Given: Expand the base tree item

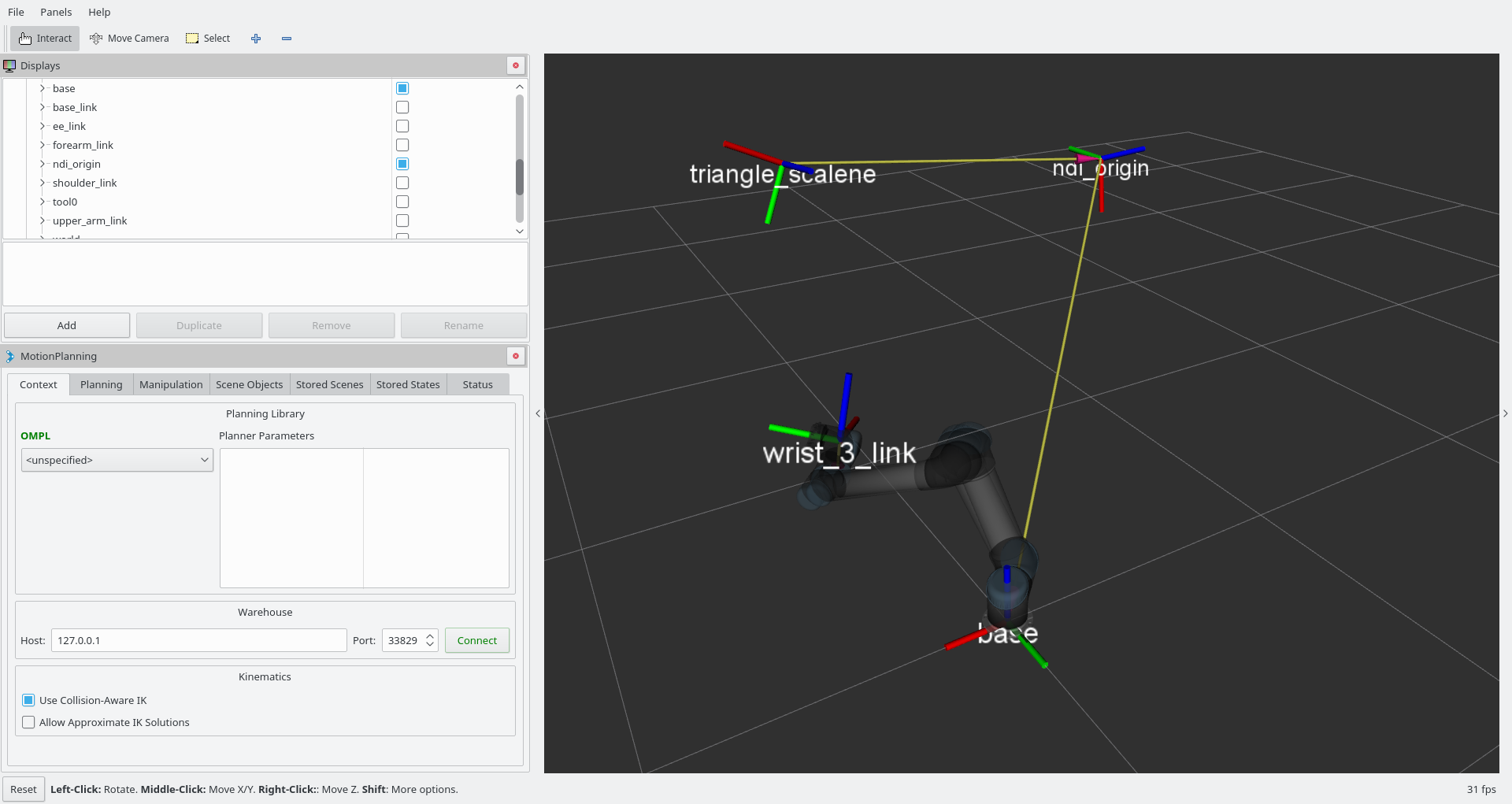Looking at the screenshot, I should tap(42, 88).
